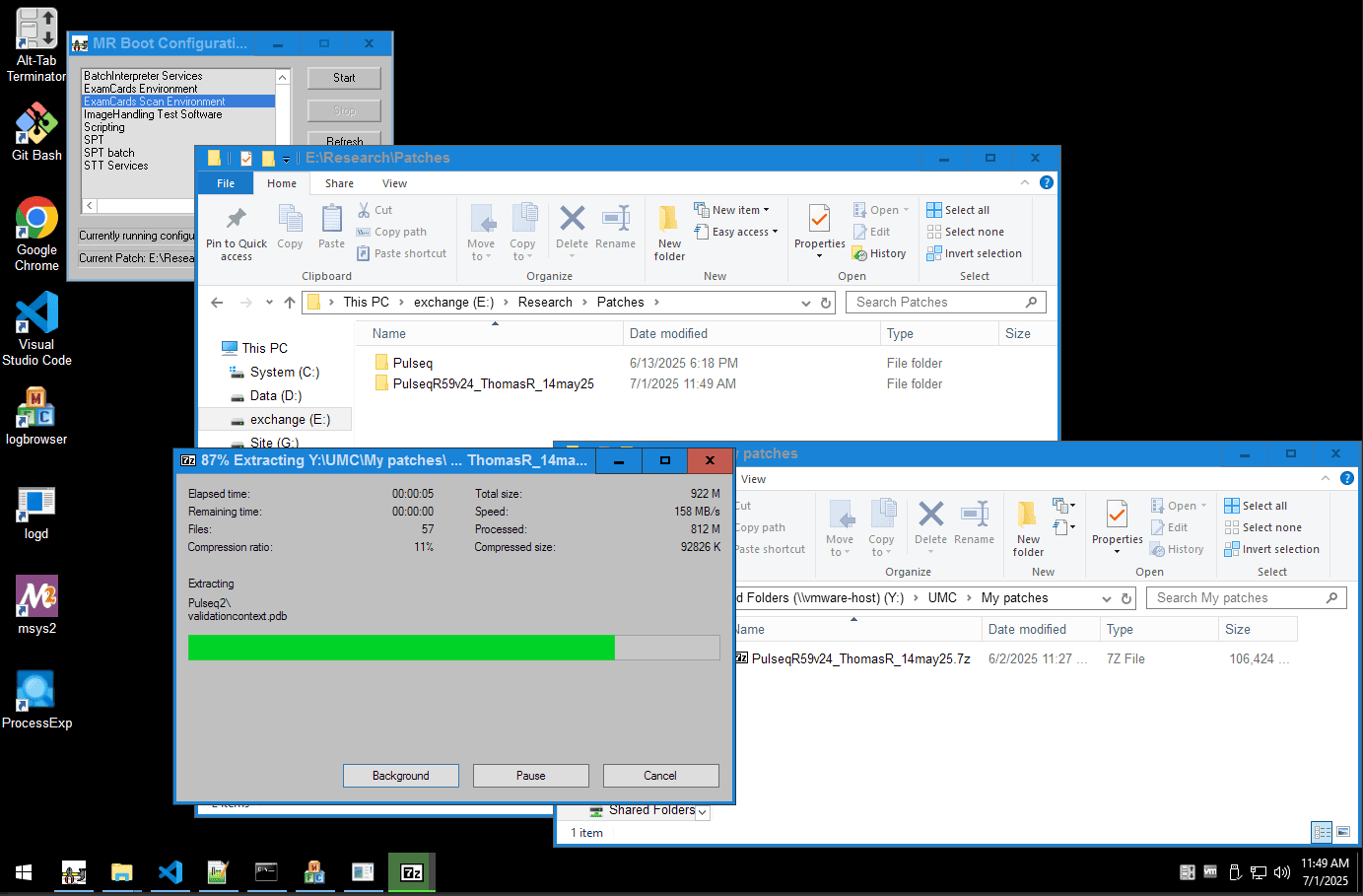The width and height of the screenshot is (1363, 896).
Task: Pause the 7-Zip extraction
Action: (x=531, y=776)
